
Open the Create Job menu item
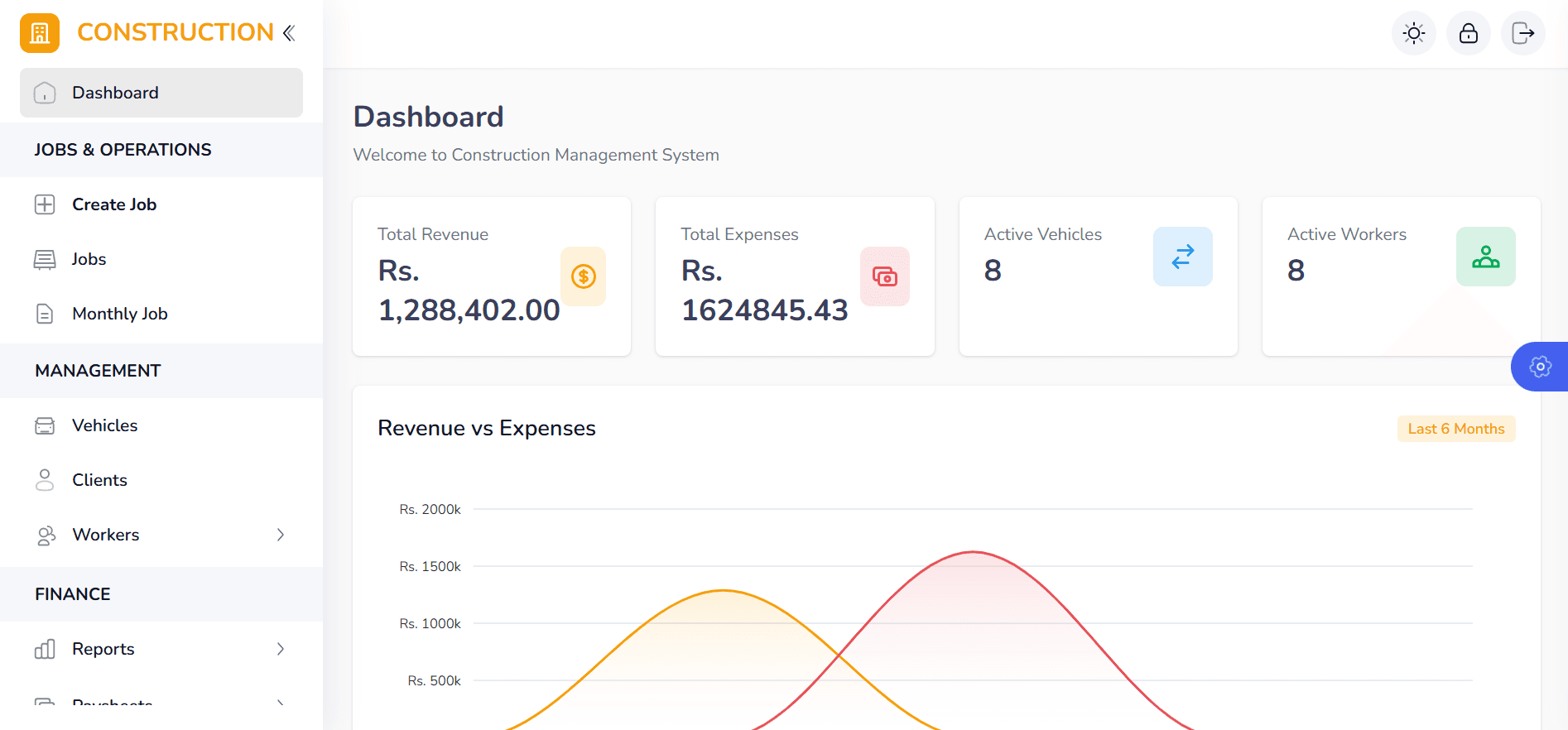pyautogui.click(x=161, y=204)
